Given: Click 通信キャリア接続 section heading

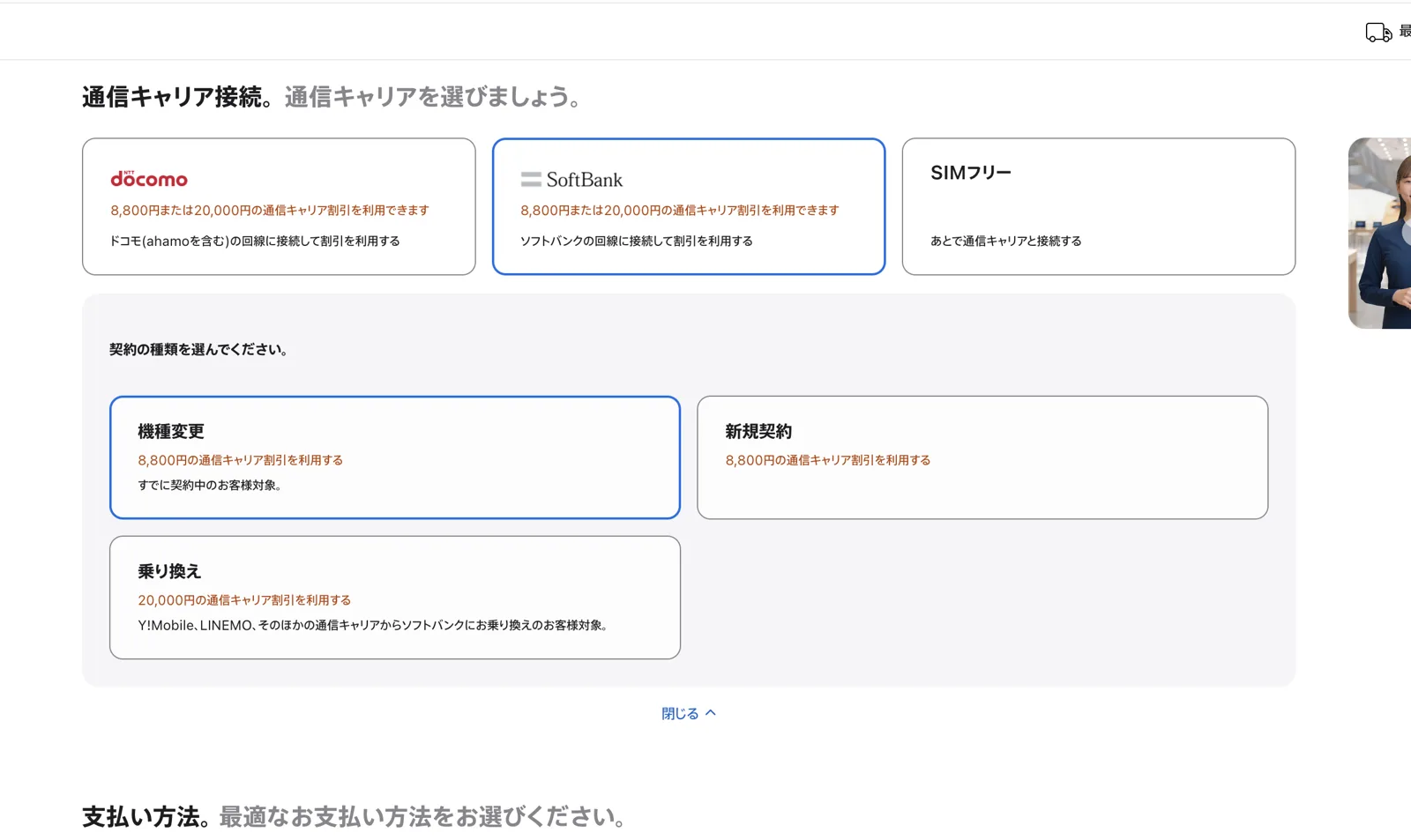Looking at the screenshot, I should point(332,96).
